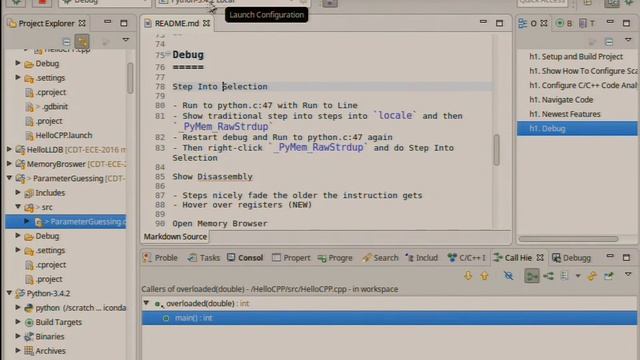
Task: Collapse all in Project Explorer toolbar
Action: coord(67,41)
